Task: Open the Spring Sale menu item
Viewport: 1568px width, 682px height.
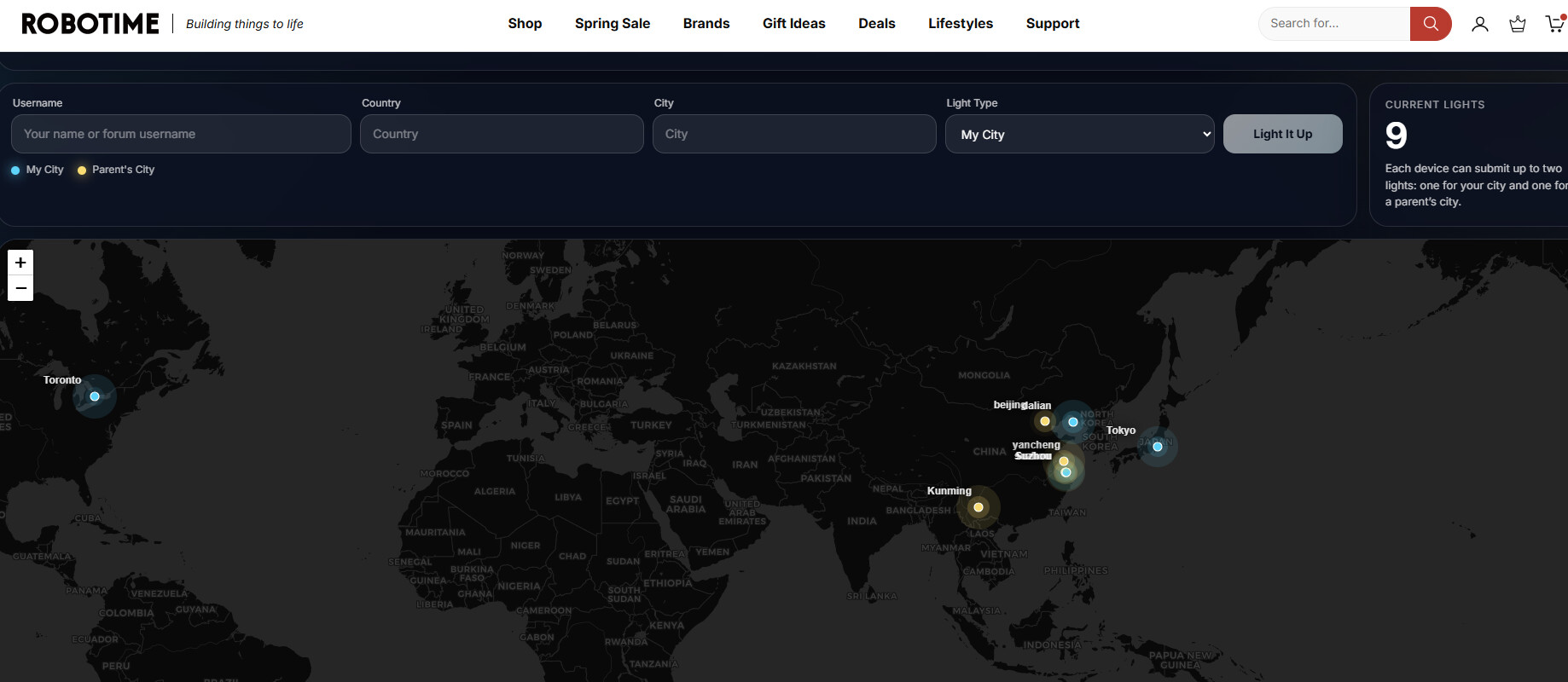Action: [x=613, y=24]
